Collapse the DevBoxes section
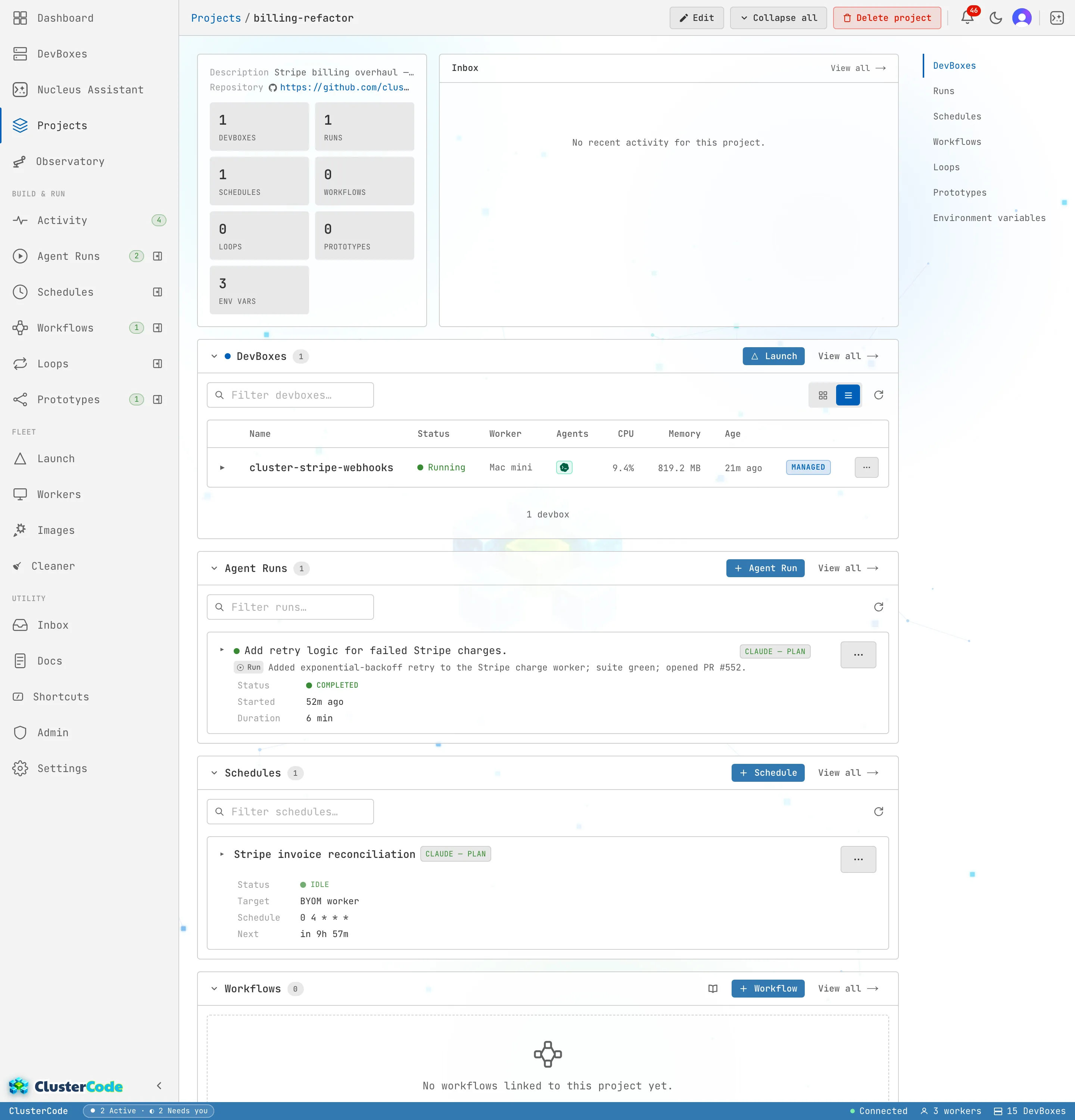Viewport: 1075px width, 1120px height. (x=214, y=356)
